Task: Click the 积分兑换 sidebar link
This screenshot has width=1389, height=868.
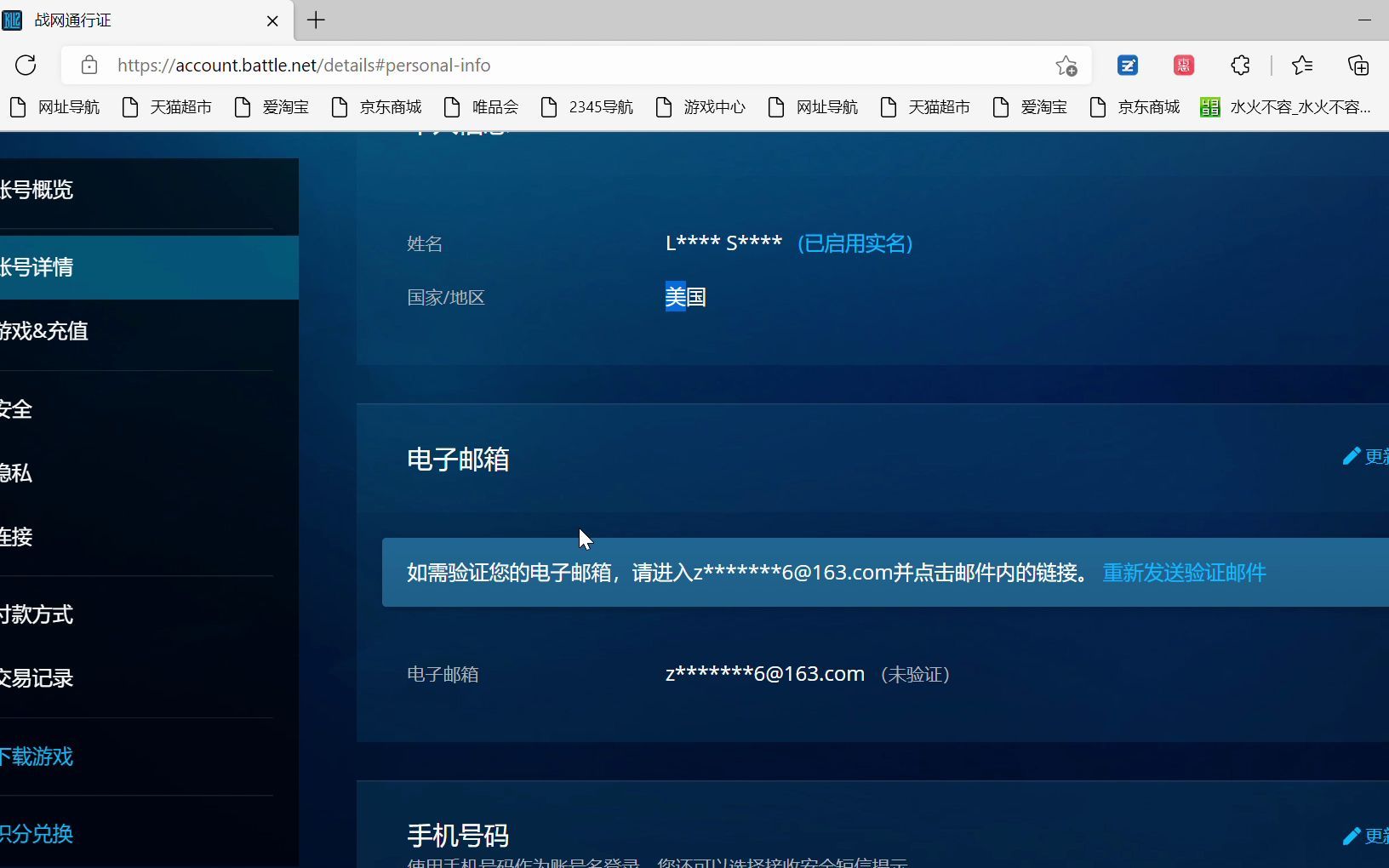Action: (x=37, y=834)
